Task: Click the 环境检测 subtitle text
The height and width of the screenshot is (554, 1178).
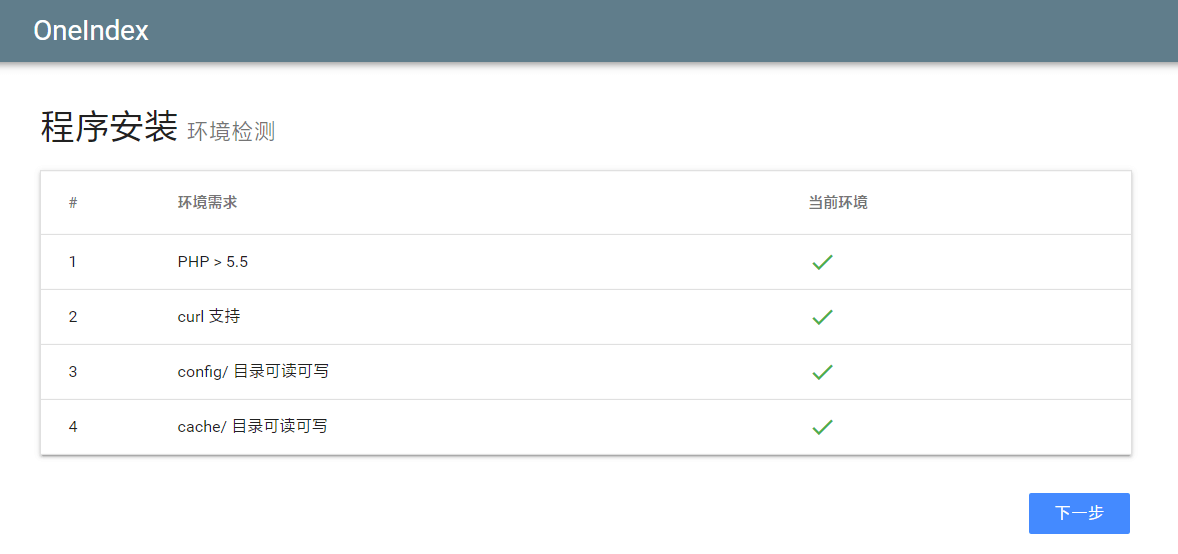Action: pos(231,132)
